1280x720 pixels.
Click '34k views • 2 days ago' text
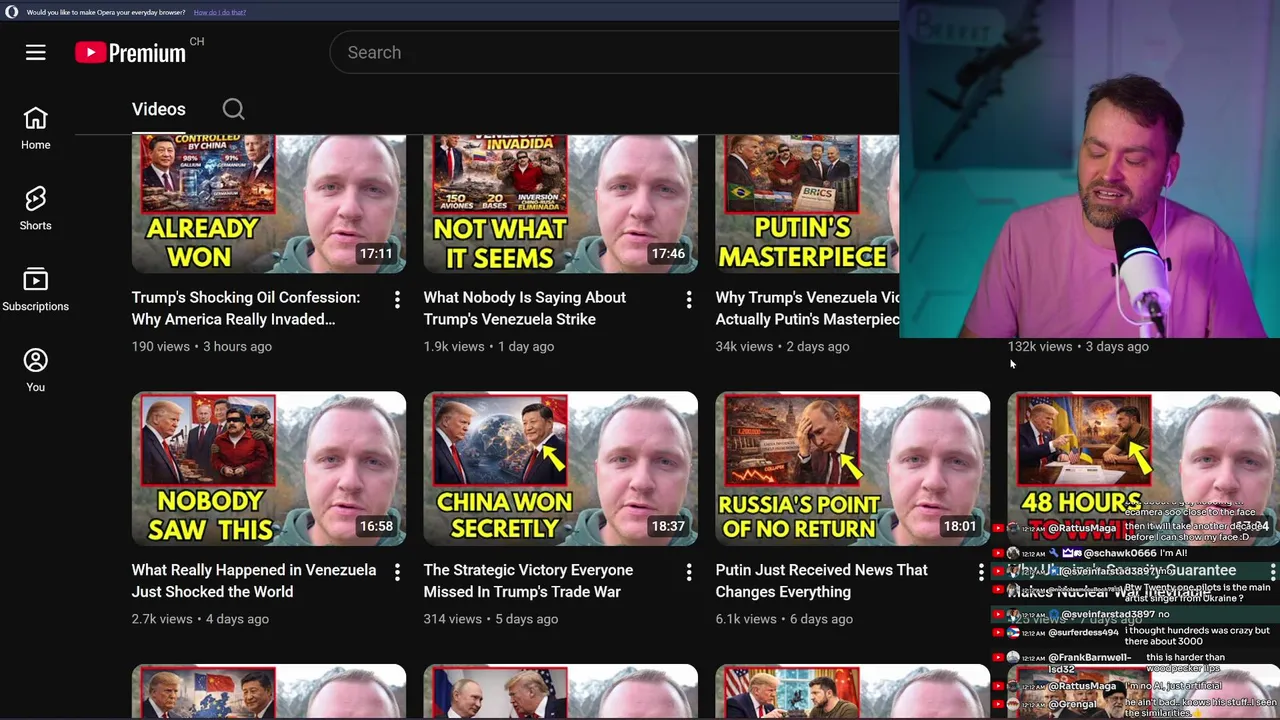[782, 346]
